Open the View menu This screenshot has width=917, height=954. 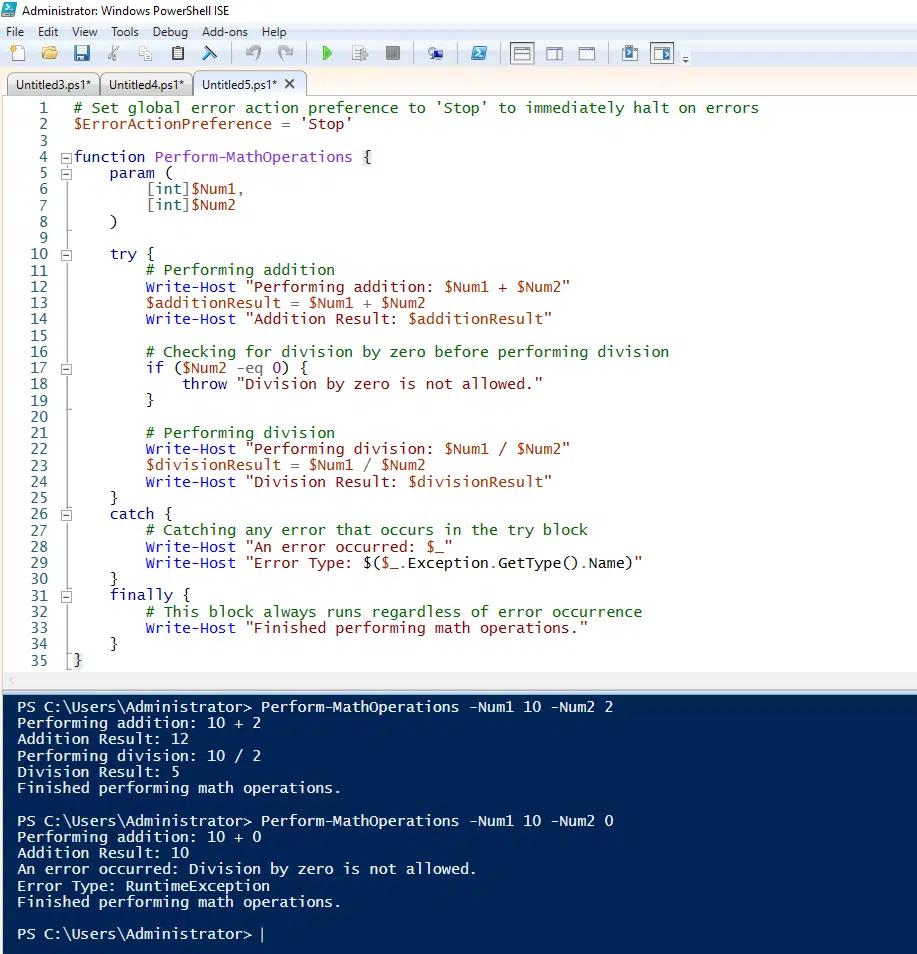point(85,32)
